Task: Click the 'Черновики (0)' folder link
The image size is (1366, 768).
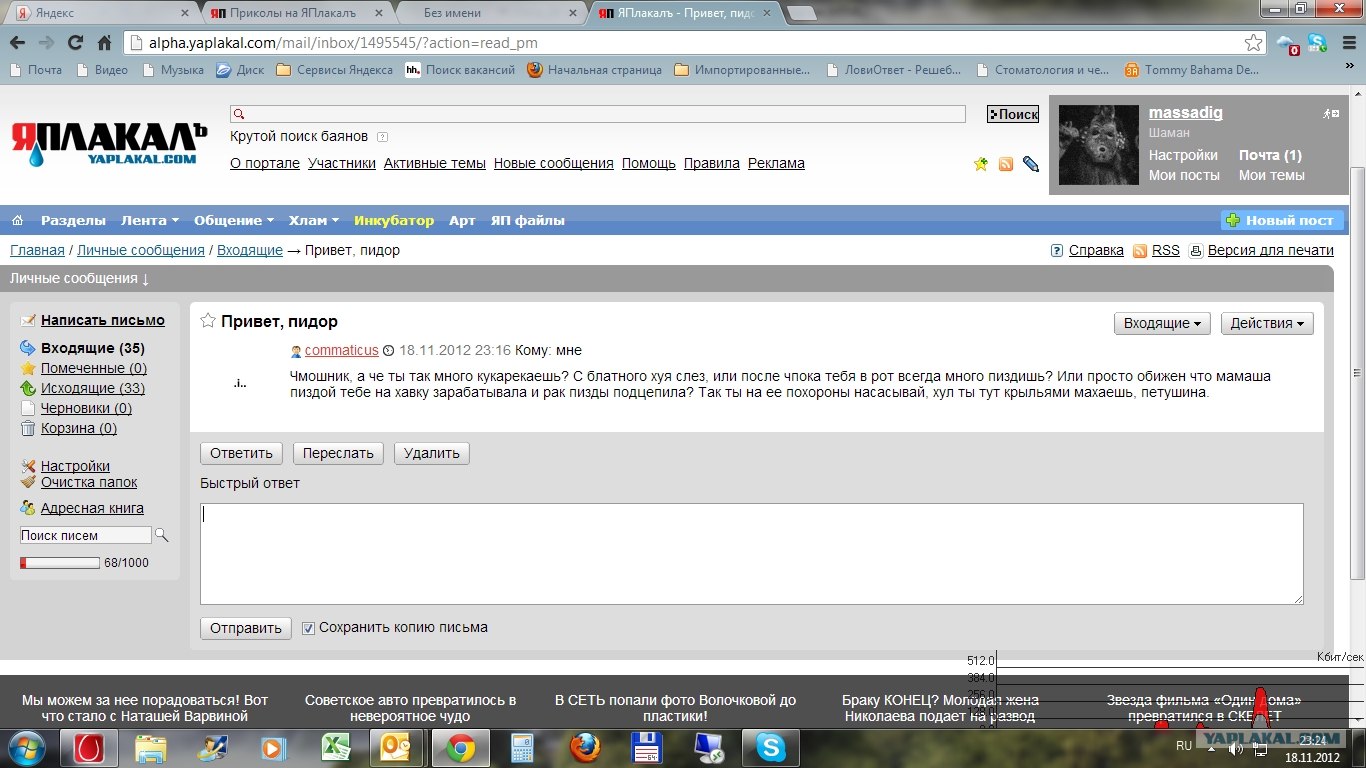Action: tap(86, 408)
